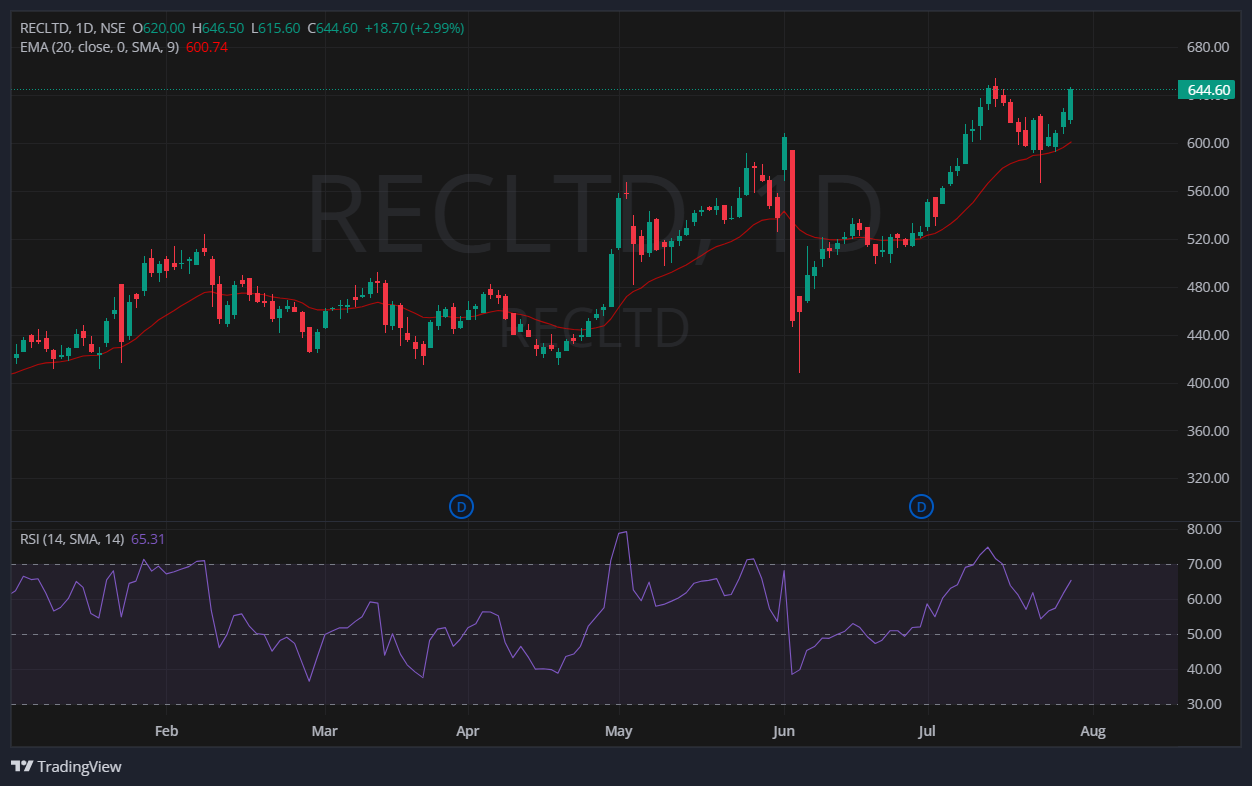Click the 440.00 price axis label
The width and height of the screenshot is (1252, 786).
tap(1208, 335)
